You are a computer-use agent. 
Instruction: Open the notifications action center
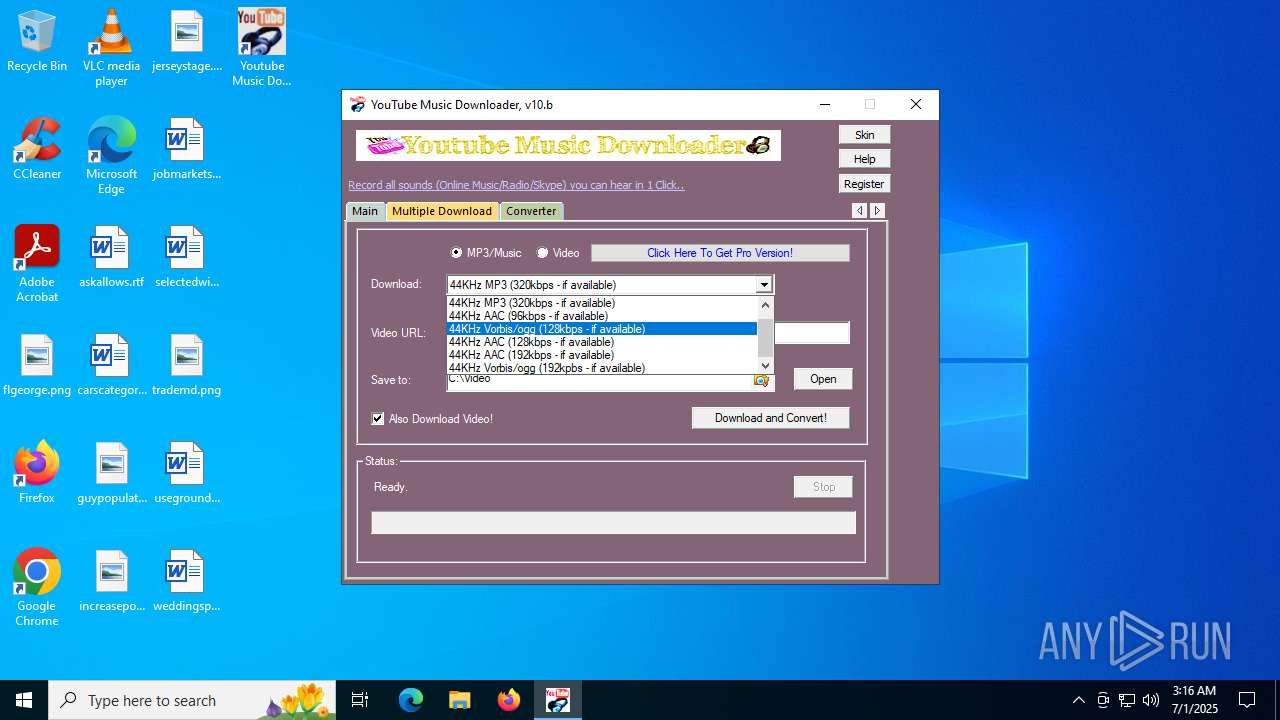click(x=1247, y=700)
